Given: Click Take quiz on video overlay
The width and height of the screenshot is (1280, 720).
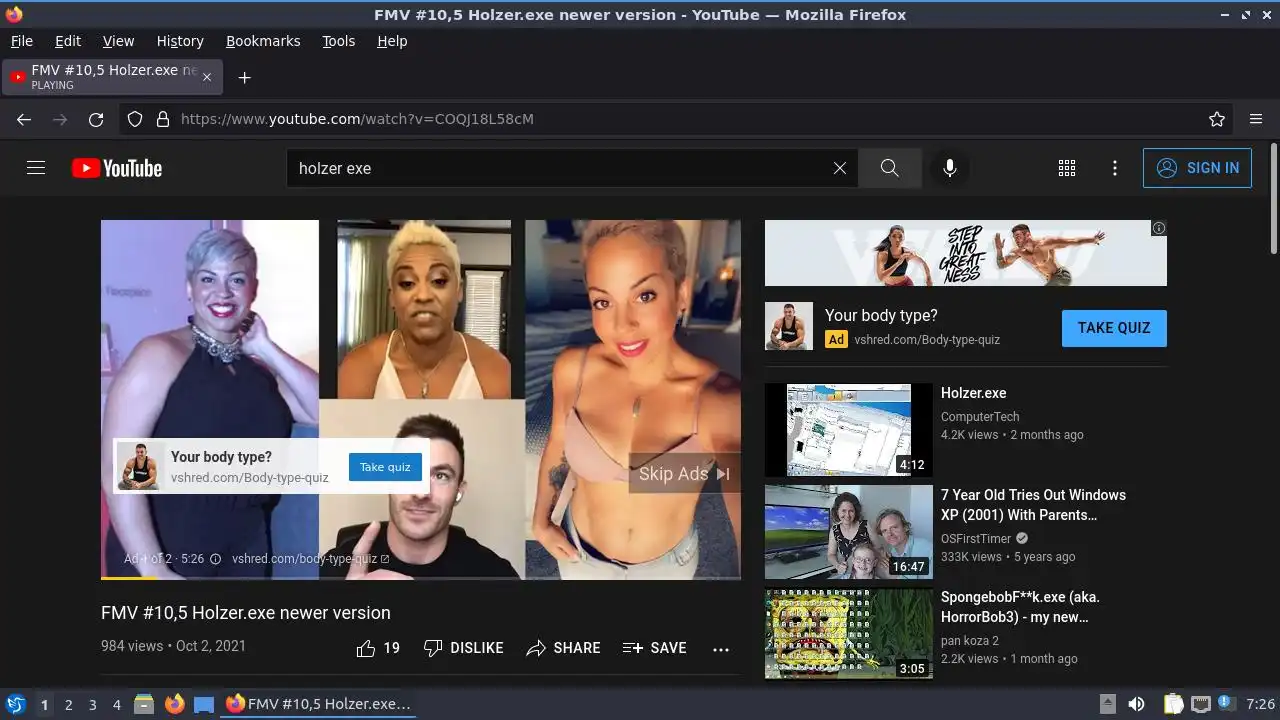Looking at the screenshot, I should [x=385, y=467].
